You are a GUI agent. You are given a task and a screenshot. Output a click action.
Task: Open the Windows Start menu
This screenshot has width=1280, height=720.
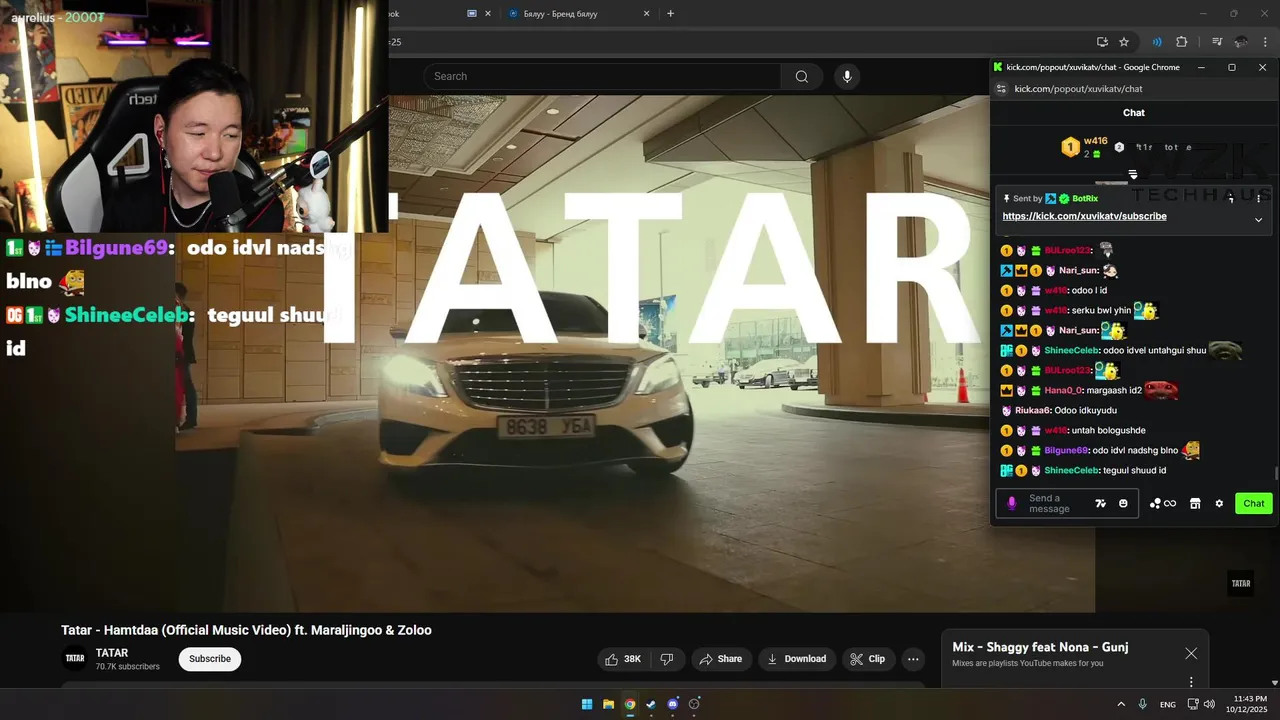587,704
